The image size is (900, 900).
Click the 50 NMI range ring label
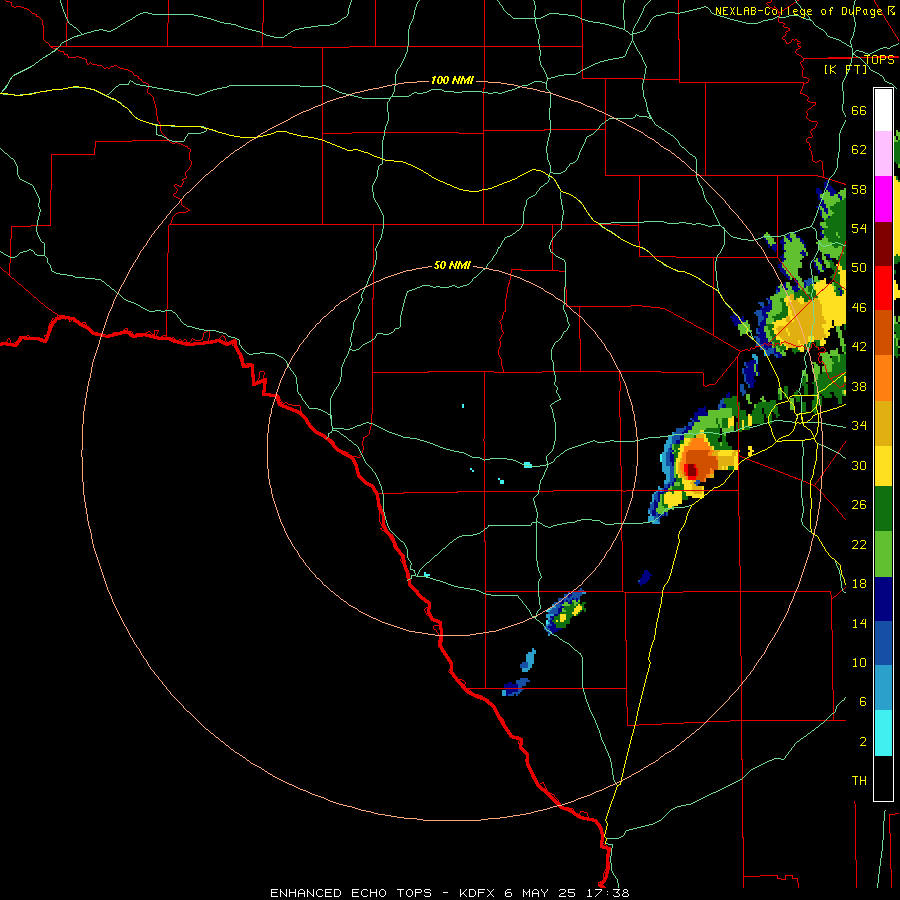pos(452,265)
